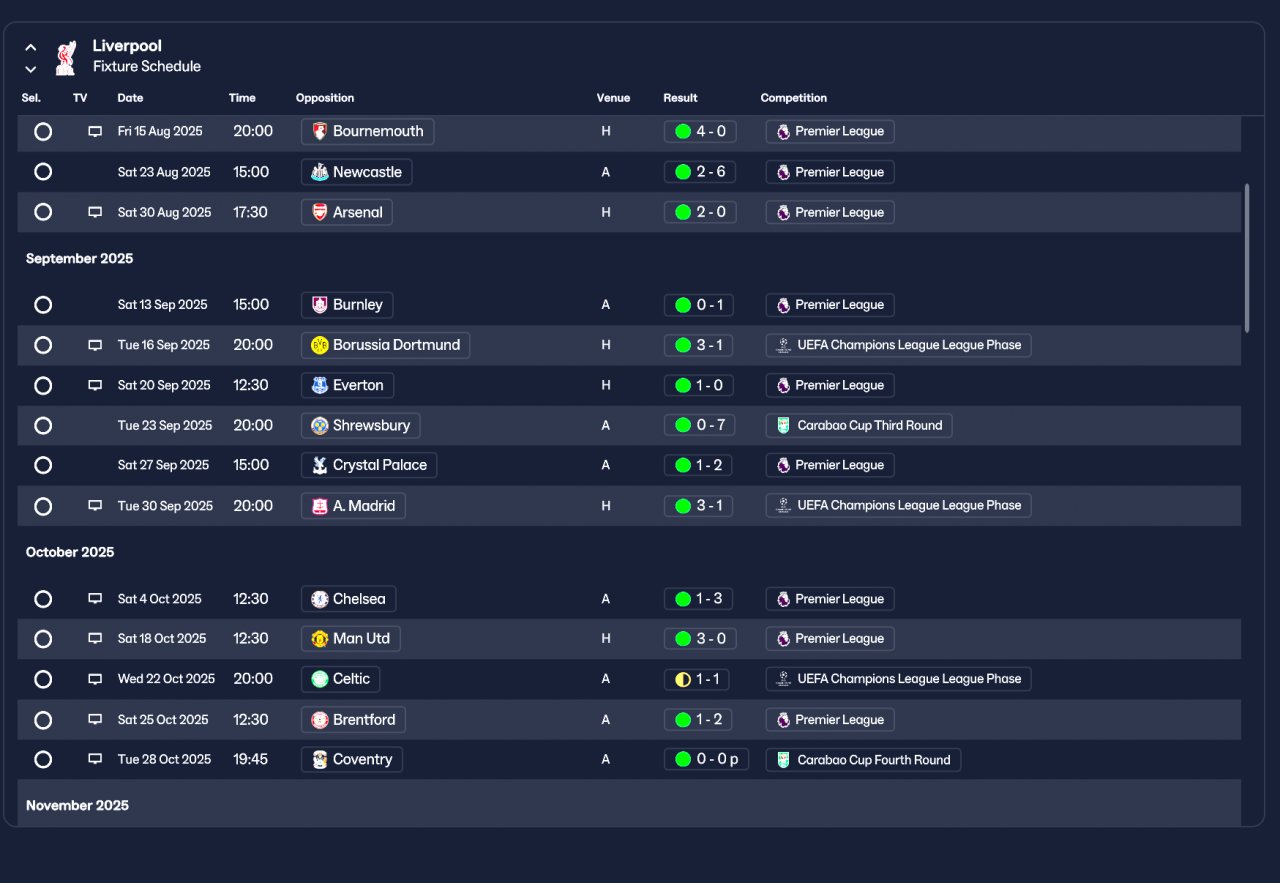1280x883 pixels.
Task: Sort by the Result column header
Action: 680,98
